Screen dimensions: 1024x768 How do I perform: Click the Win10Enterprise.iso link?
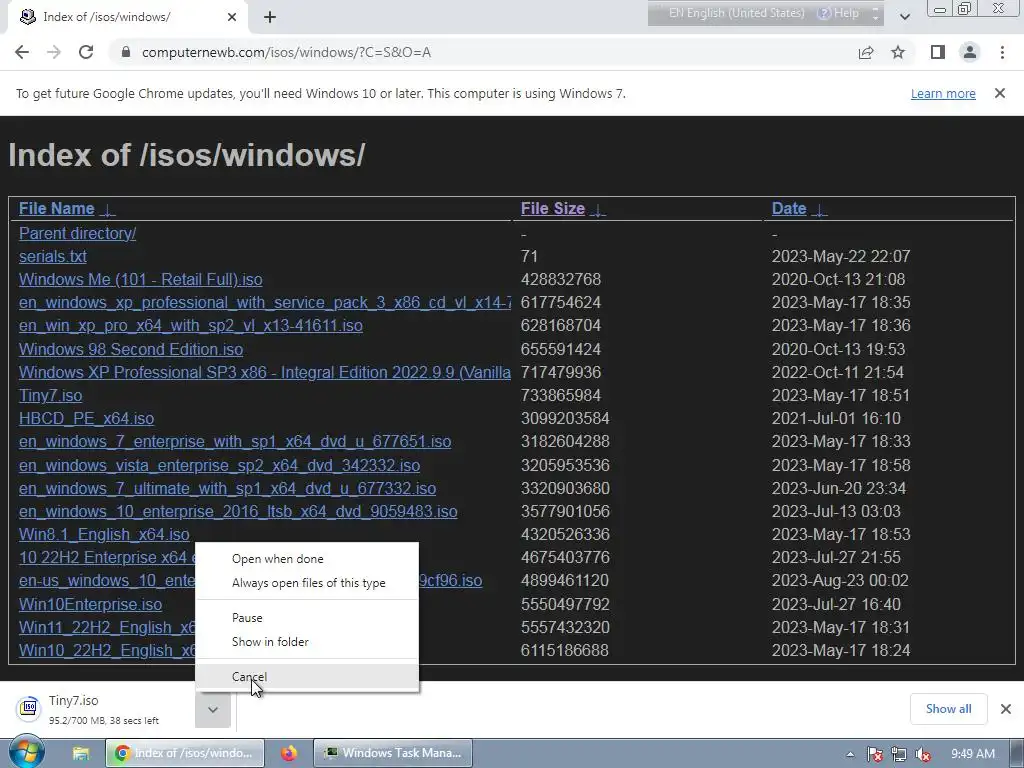[90, 604]
